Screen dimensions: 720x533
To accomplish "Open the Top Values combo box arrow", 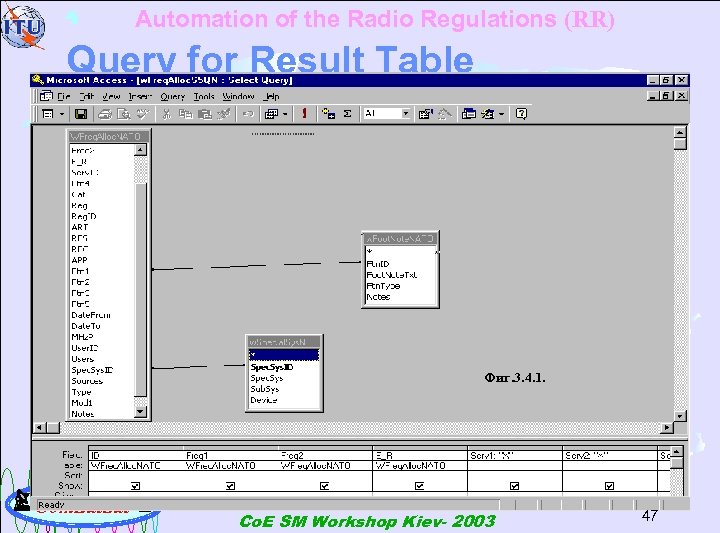I will coord(405,113).
